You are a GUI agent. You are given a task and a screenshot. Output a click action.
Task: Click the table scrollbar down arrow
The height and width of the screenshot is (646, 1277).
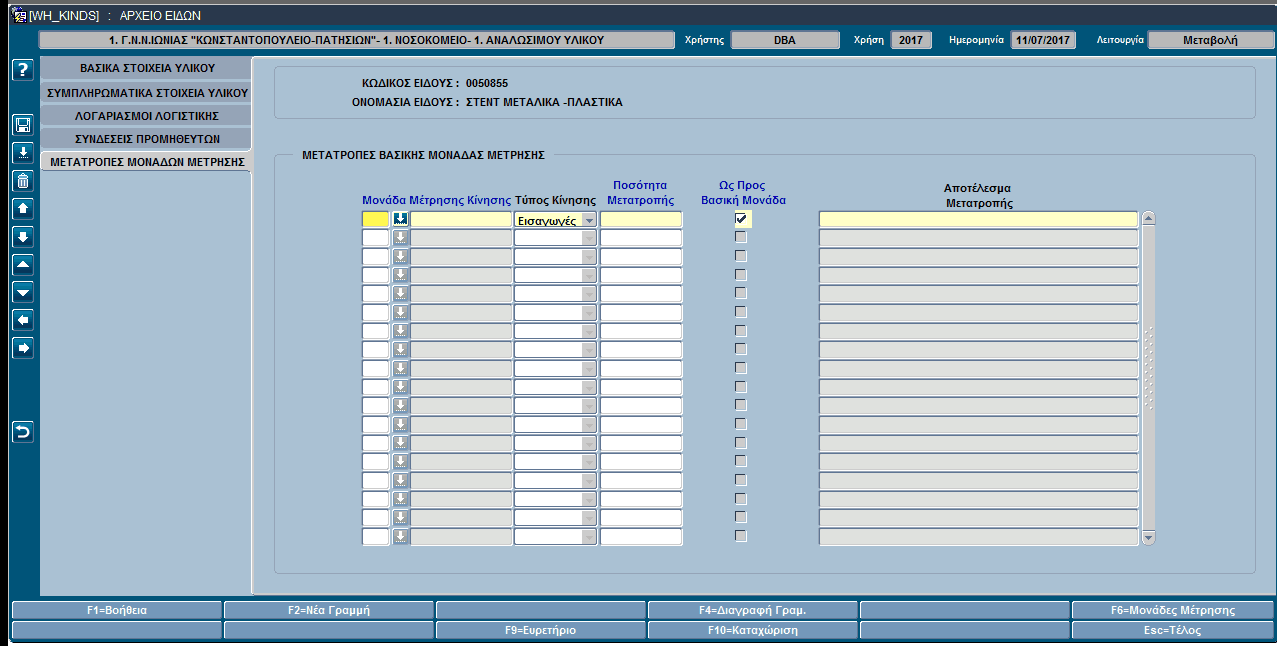tap(1148, 538)
